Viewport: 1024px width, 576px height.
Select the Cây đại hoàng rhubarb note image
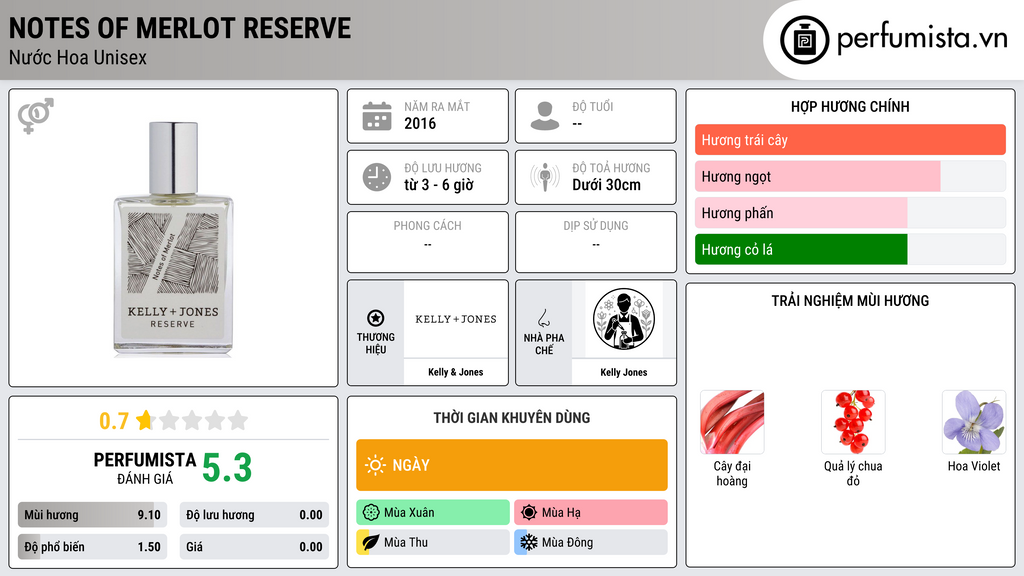(x=731, y=422)
